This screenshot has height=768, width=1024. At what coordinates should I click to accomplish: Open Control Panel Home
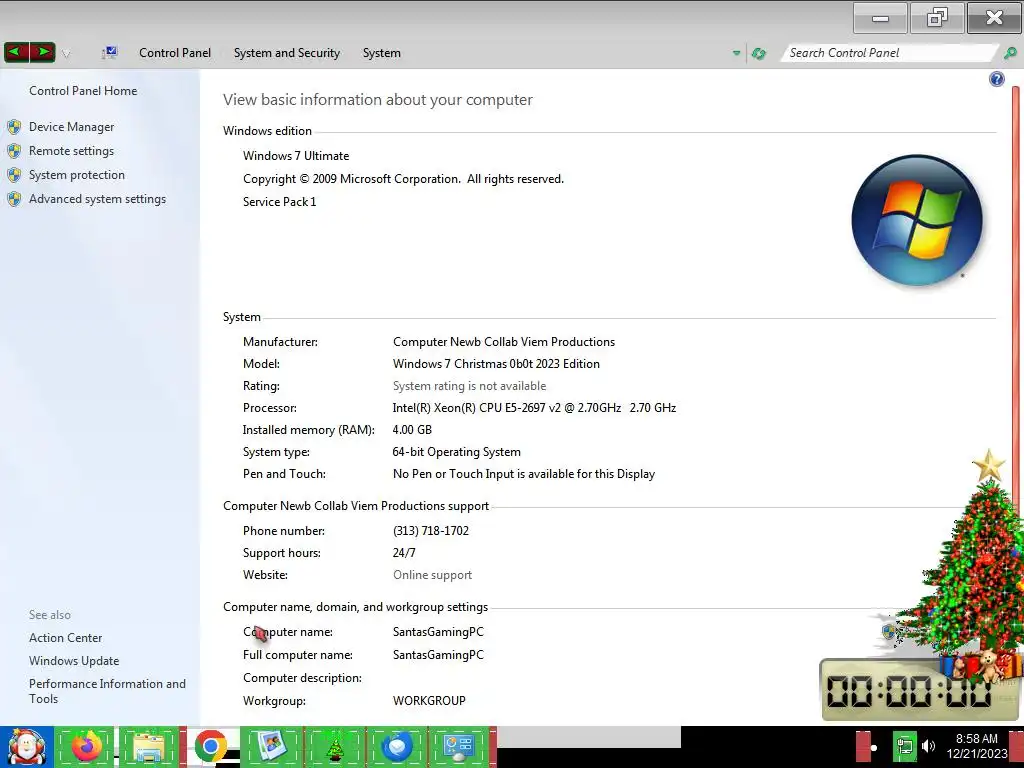coord(83,91)
